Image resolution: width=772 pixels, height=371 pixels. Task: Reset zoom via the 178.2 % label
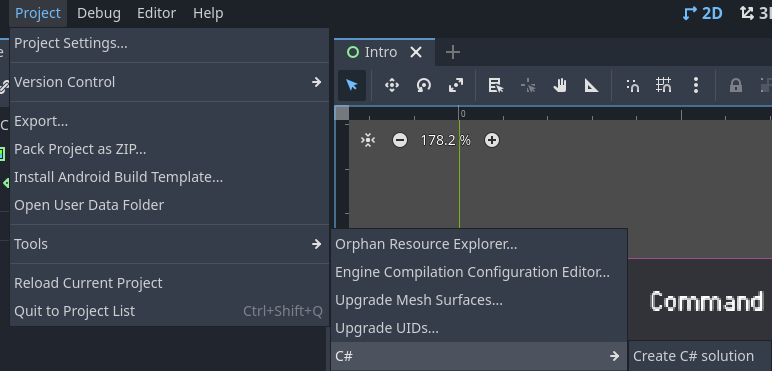tap(446, 140)
